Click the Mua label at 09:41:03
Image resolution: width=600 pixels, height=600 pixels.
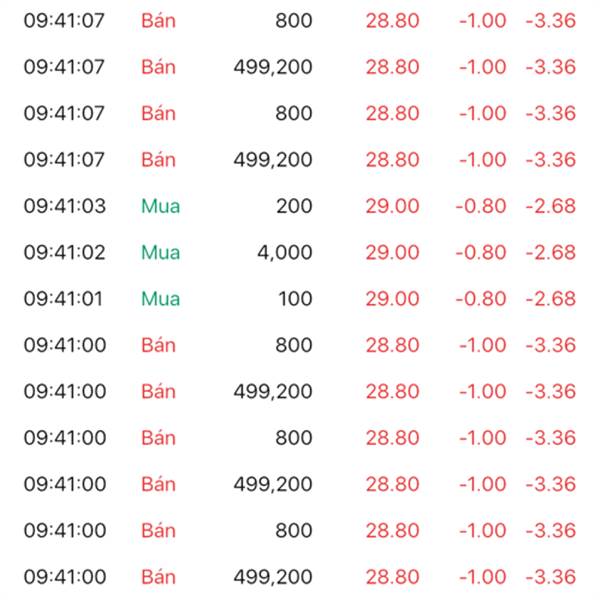[x=160, y=206]
